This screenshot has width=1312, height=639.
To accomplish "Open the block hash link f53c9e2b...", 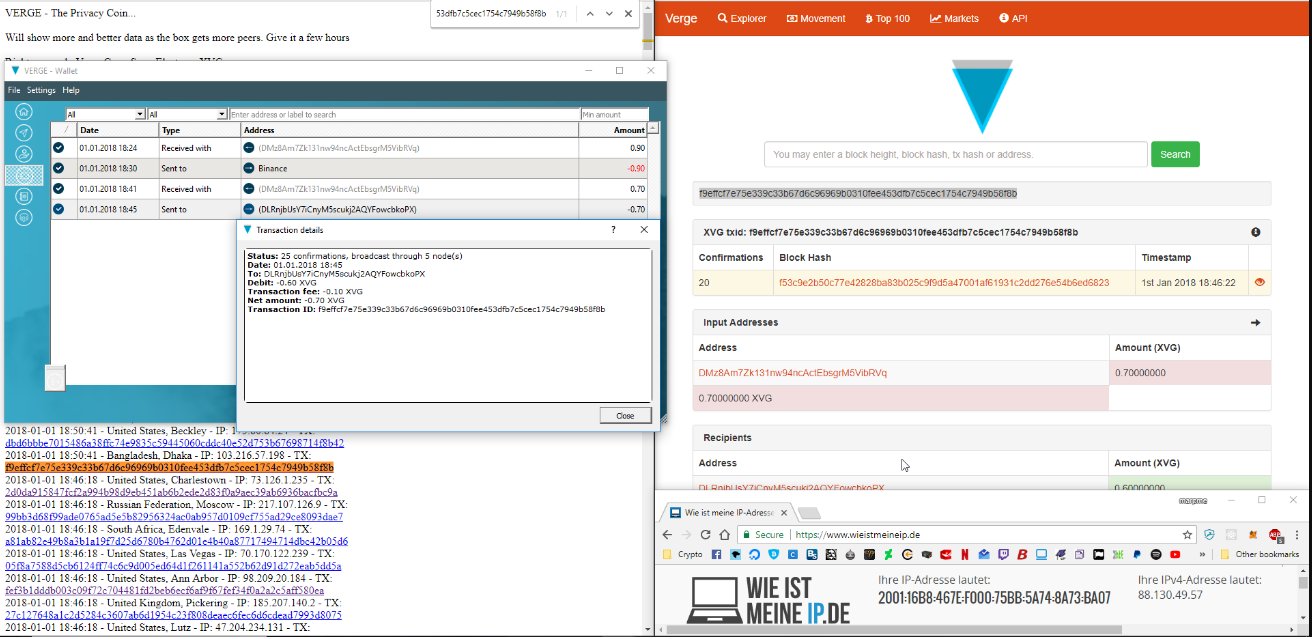I will point(945,283).
